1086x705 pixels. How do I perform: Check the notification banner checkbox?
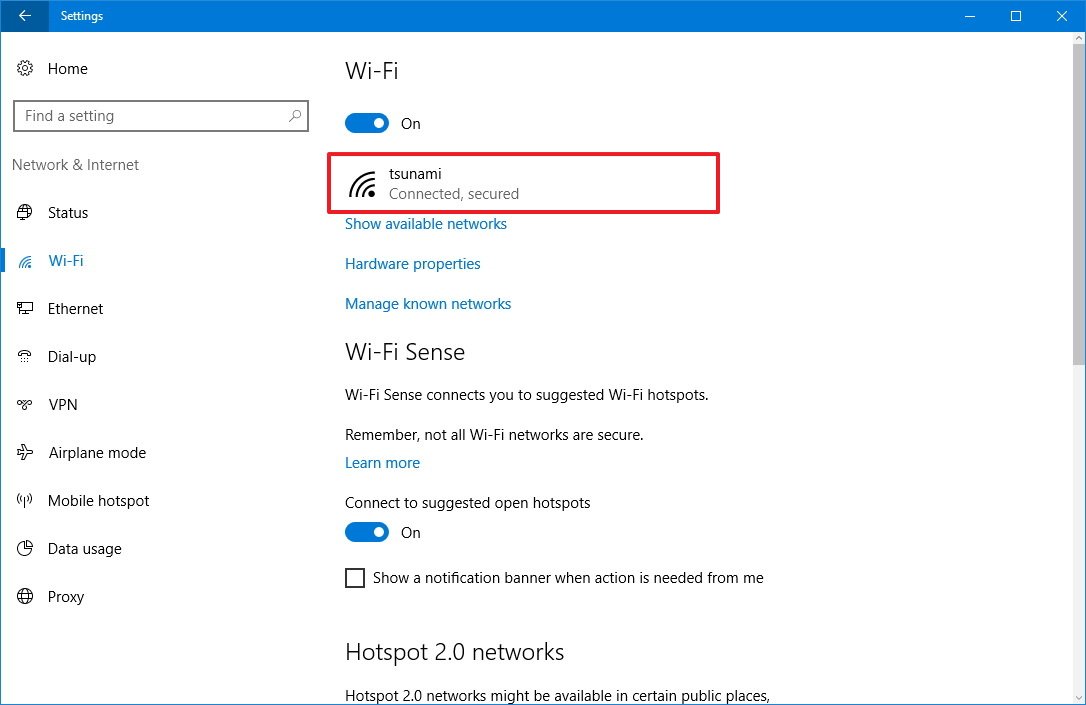(355, 578)
